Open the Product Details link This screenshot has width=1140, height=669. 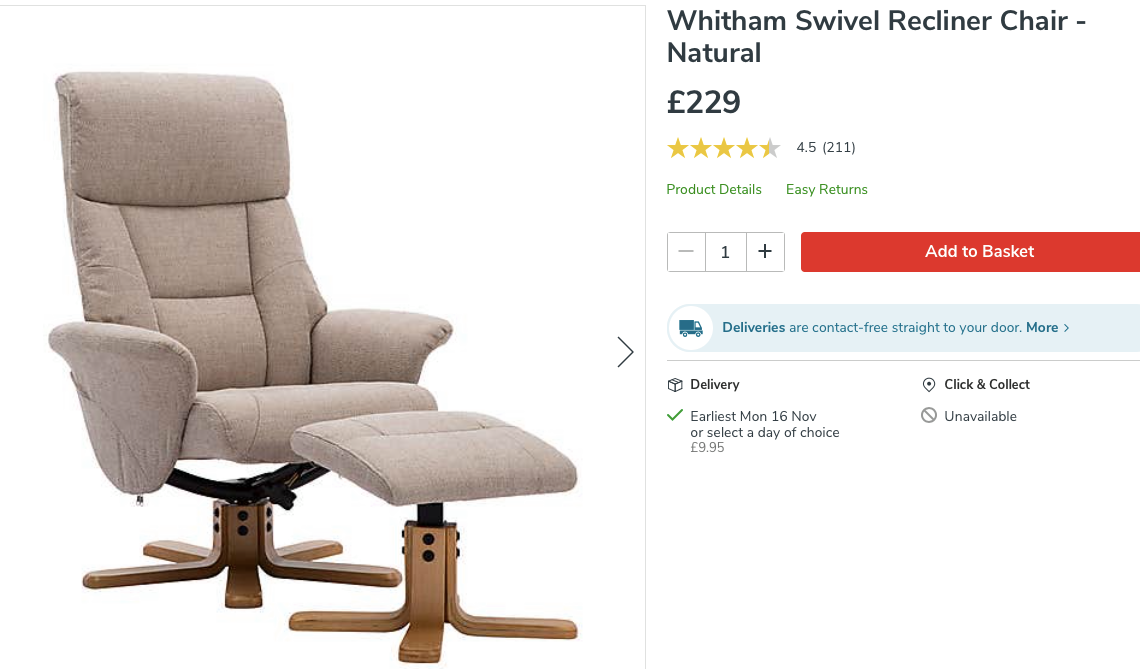click(714, 189)
